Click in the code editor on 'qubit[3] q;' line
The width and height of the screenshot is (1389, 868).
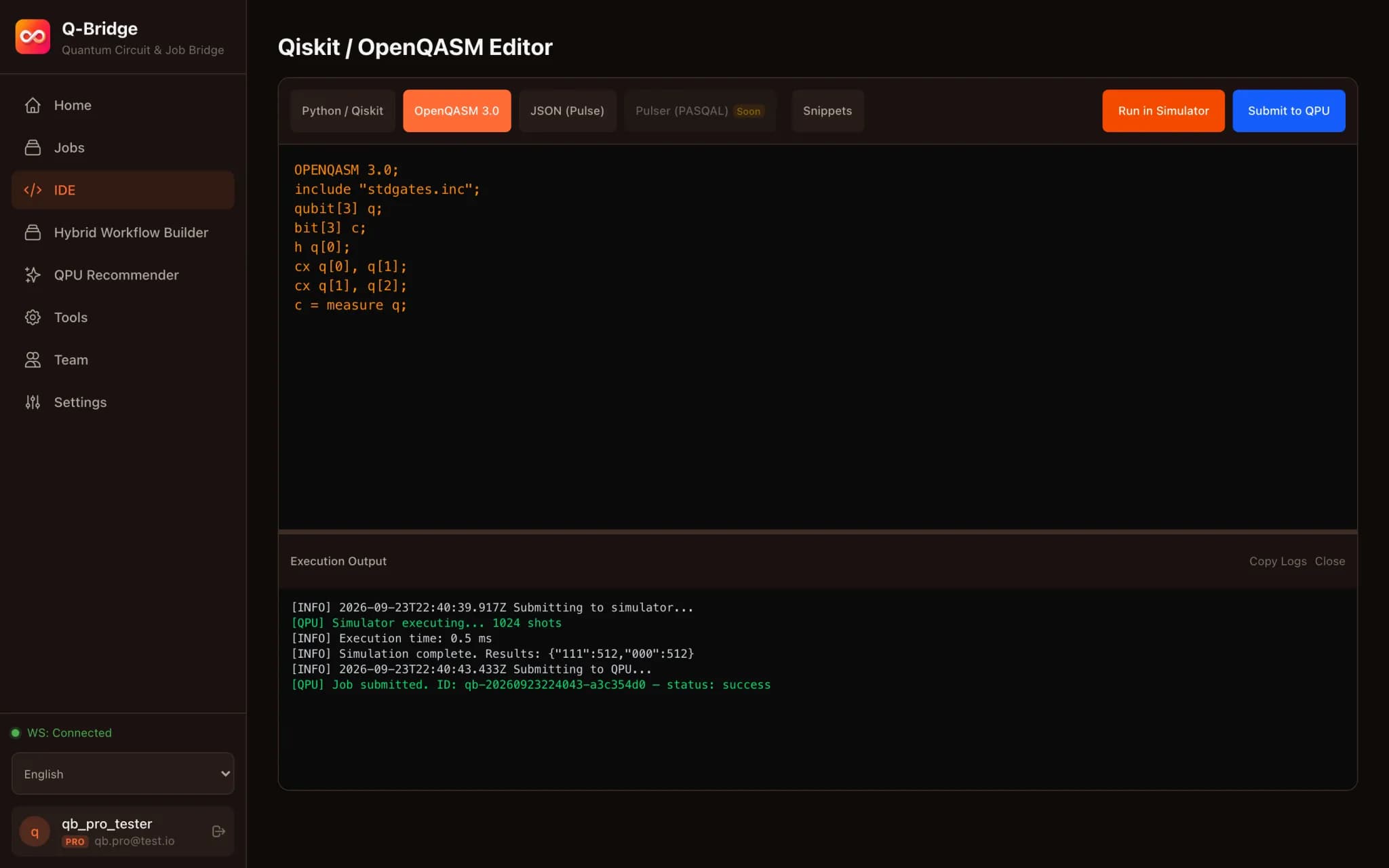coord(338,209)
